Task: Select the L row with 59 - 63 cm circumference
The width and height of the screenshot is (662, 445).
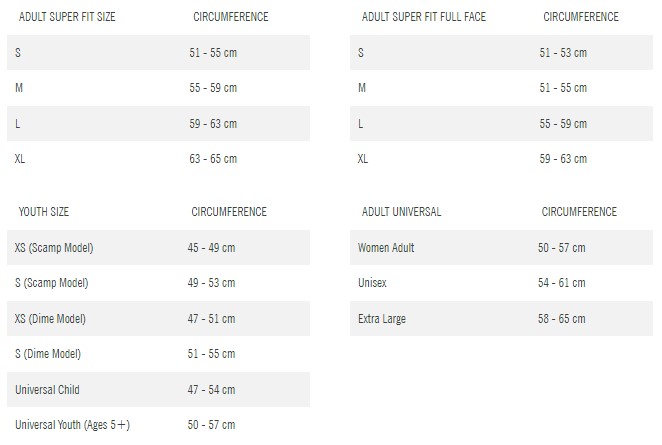Action: 158,124
